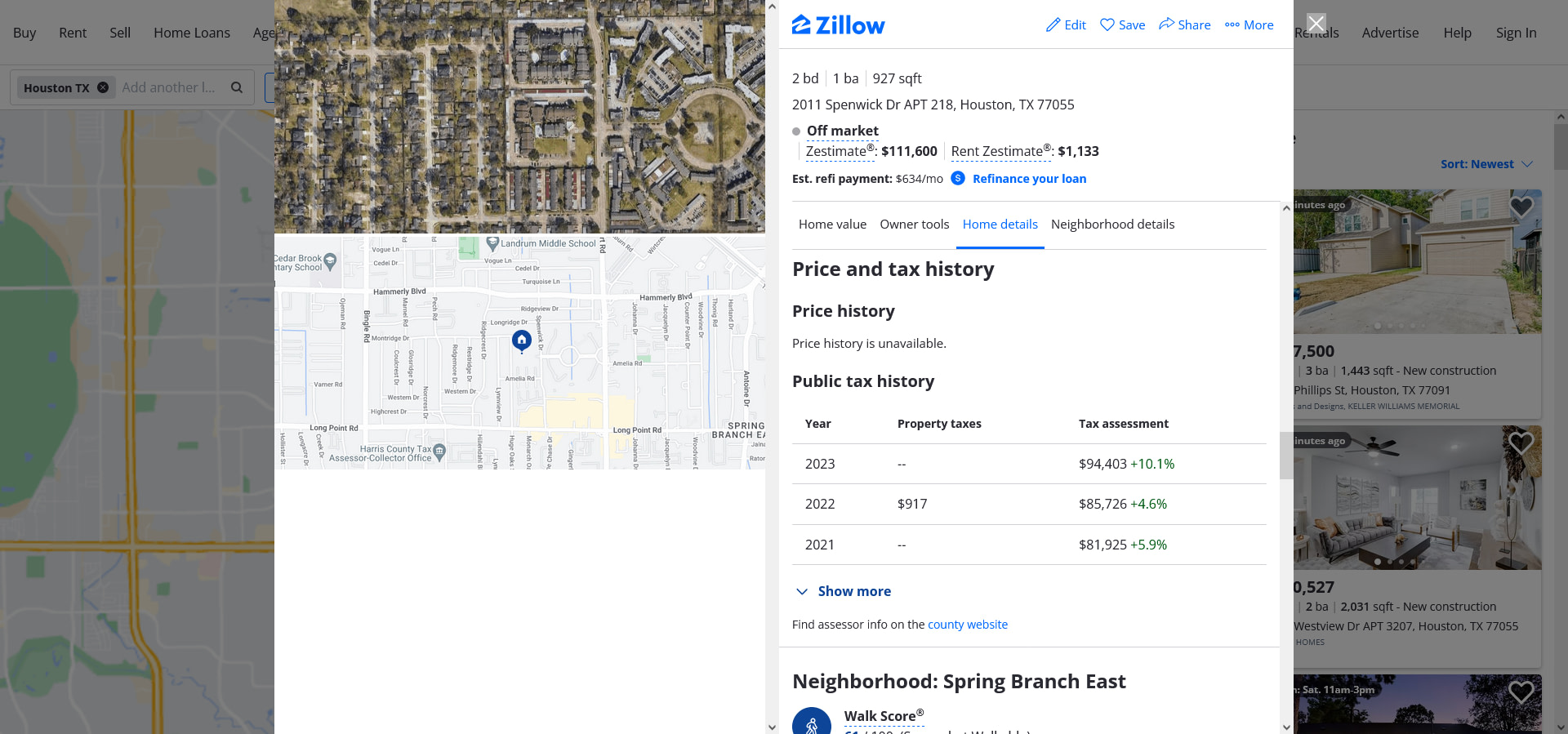Open the county website link

pyautogui.click(x=968, y=624)
